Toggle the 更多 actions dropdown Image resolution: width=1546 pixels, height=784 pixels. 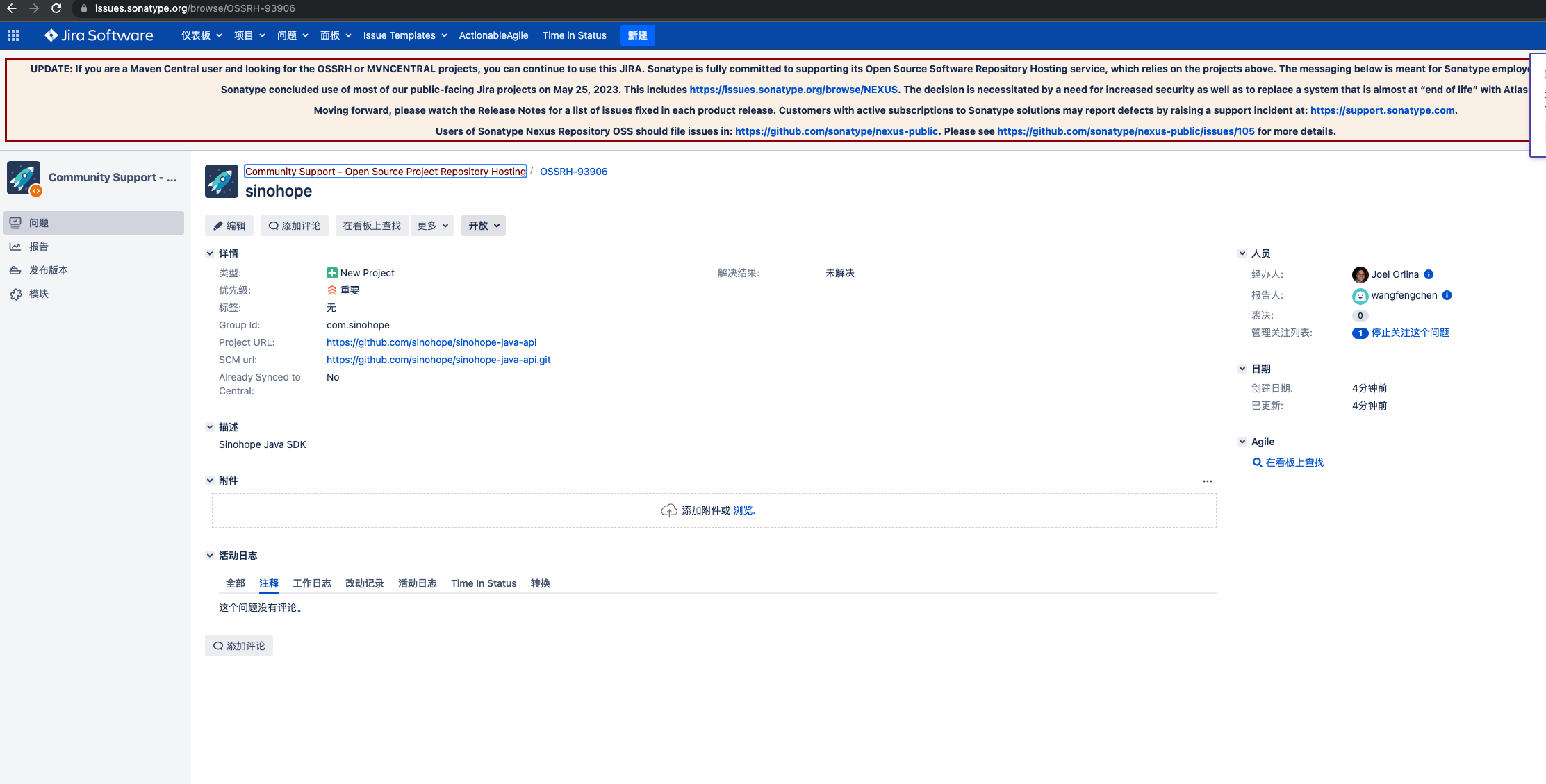(x=432, y=225)
